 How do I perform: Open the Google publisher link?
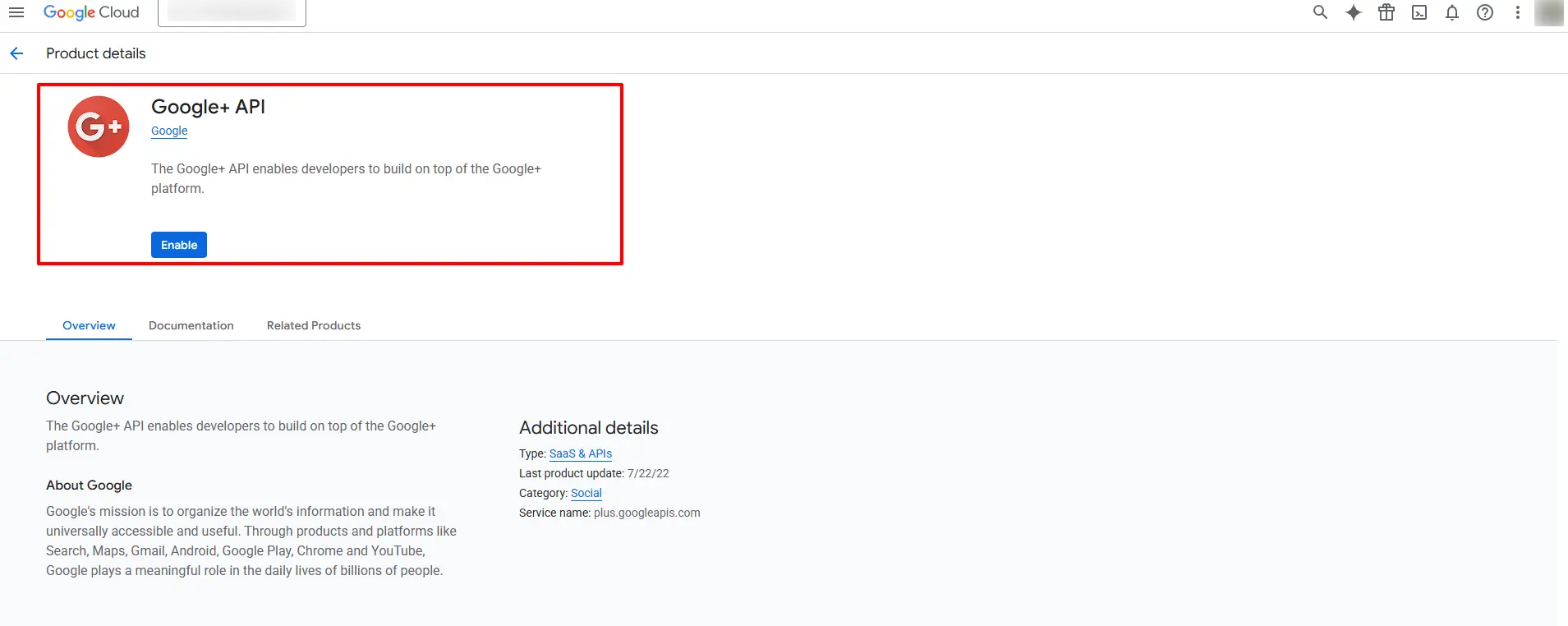[x=169, y=131]
